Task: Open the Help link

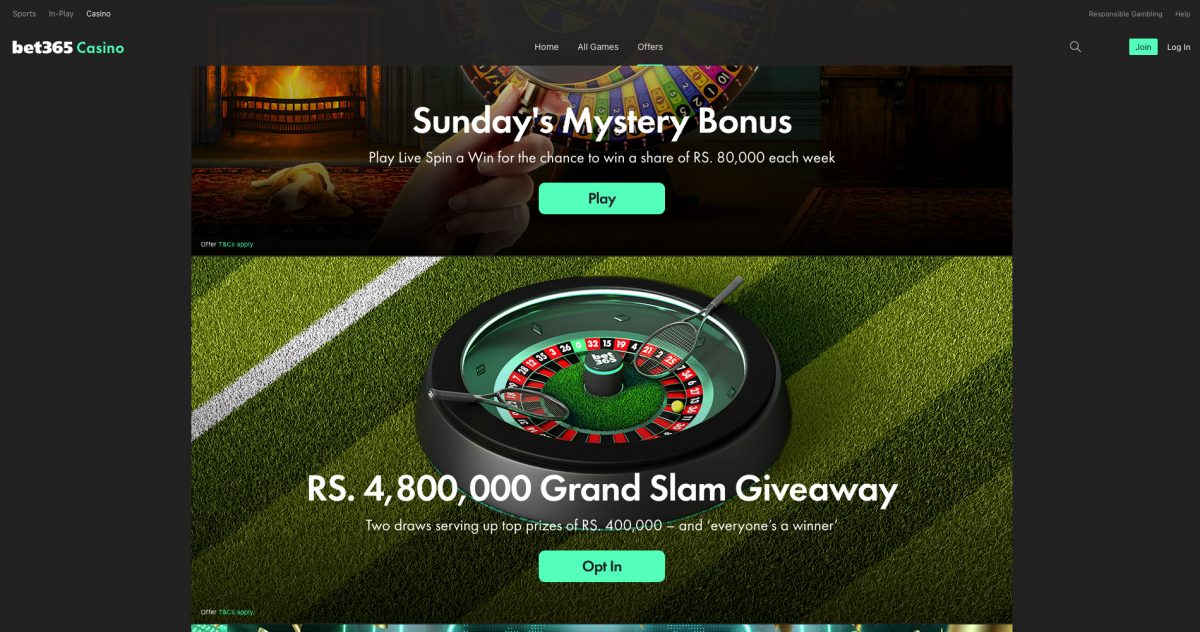Action: coord(1182,14)
